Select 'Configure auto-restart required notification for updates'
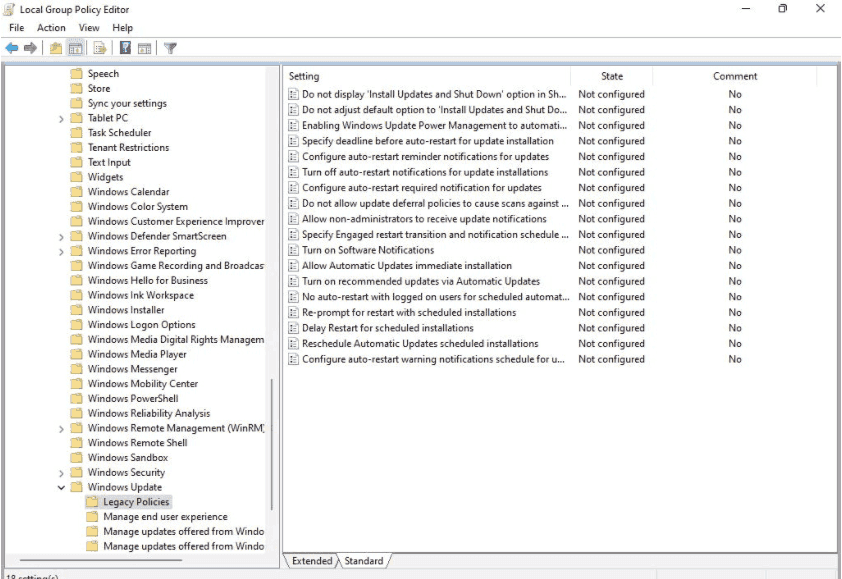Image resolution: width=842 pixels, height=579 pixels. 422,188
